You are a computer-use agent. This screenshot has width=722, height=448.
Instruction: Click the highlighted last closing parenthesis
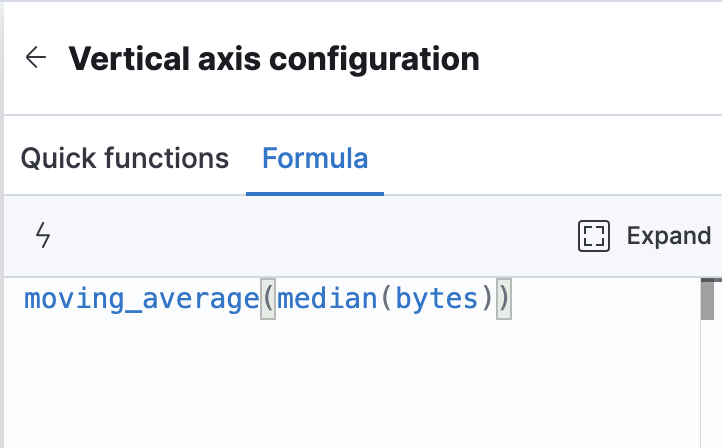tap(503, 298)
